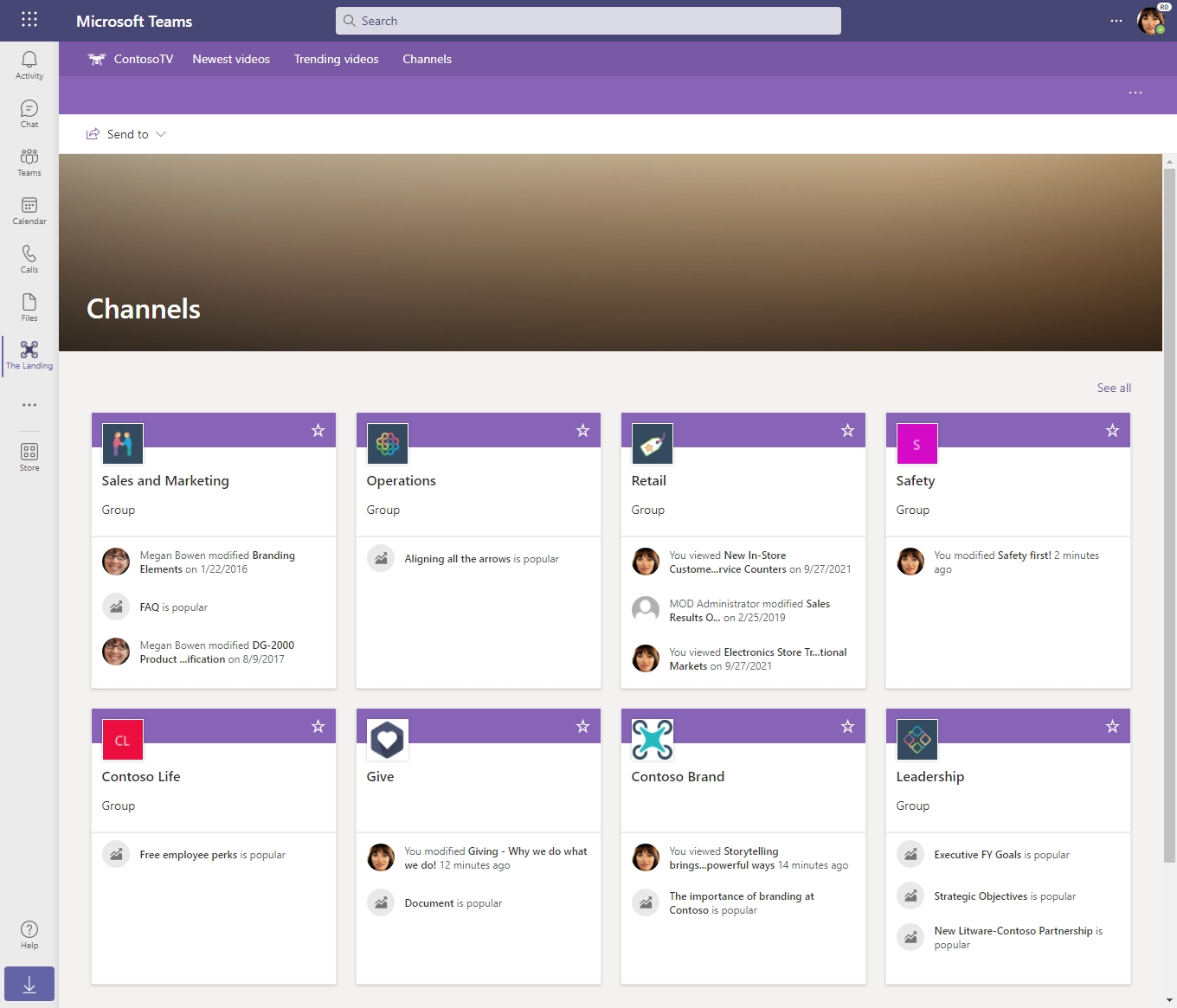
Task: Click the download desktop app button
Action: point(29,984)
